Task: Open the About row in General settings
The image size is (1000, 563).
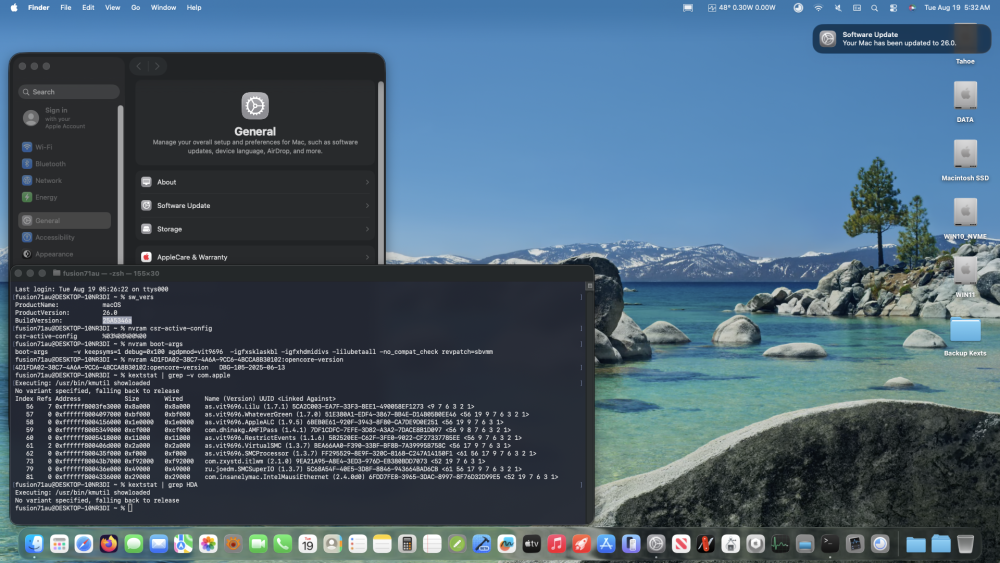Action: [255, 182]
